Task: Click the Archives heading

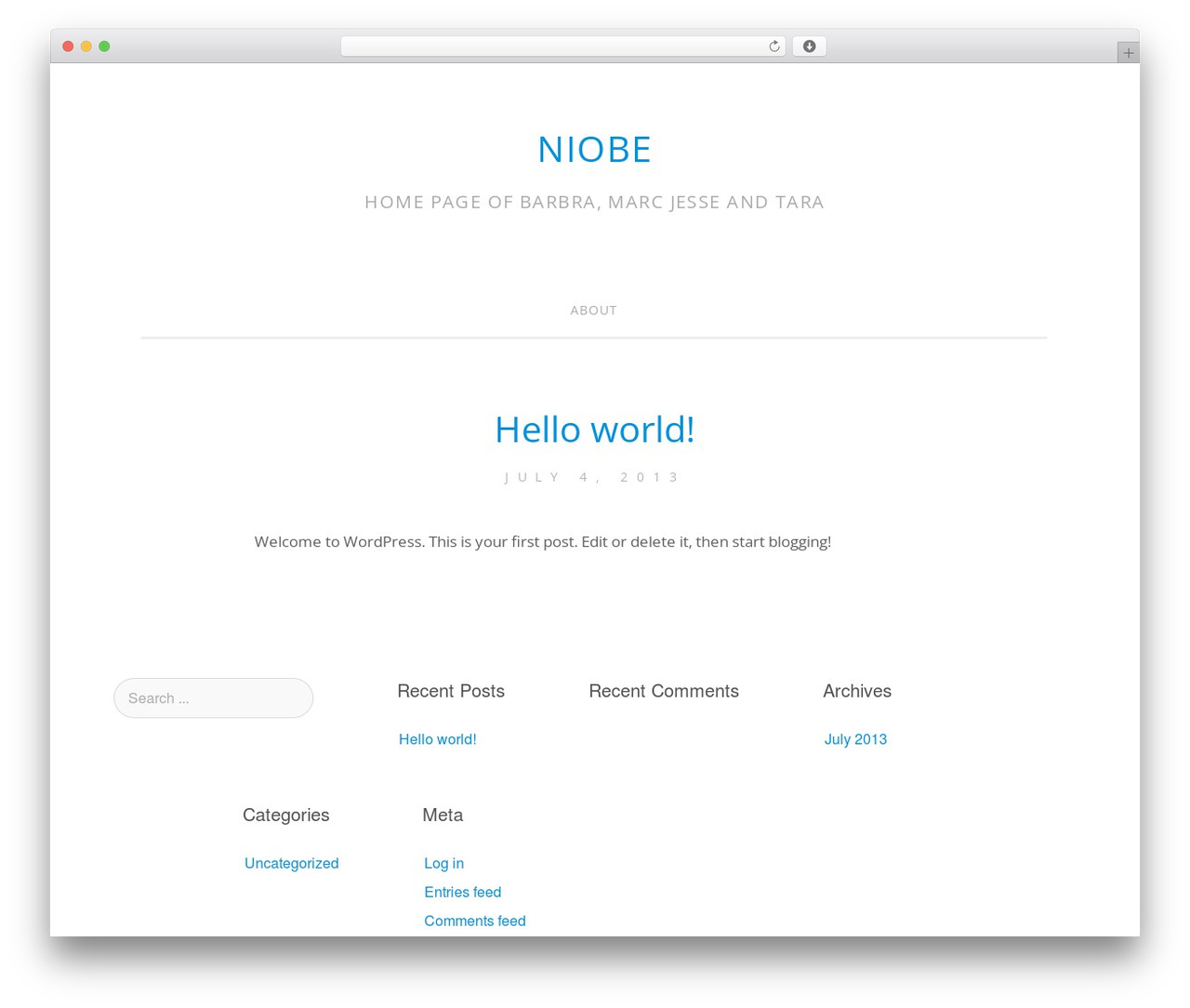Action: point(857,691)
